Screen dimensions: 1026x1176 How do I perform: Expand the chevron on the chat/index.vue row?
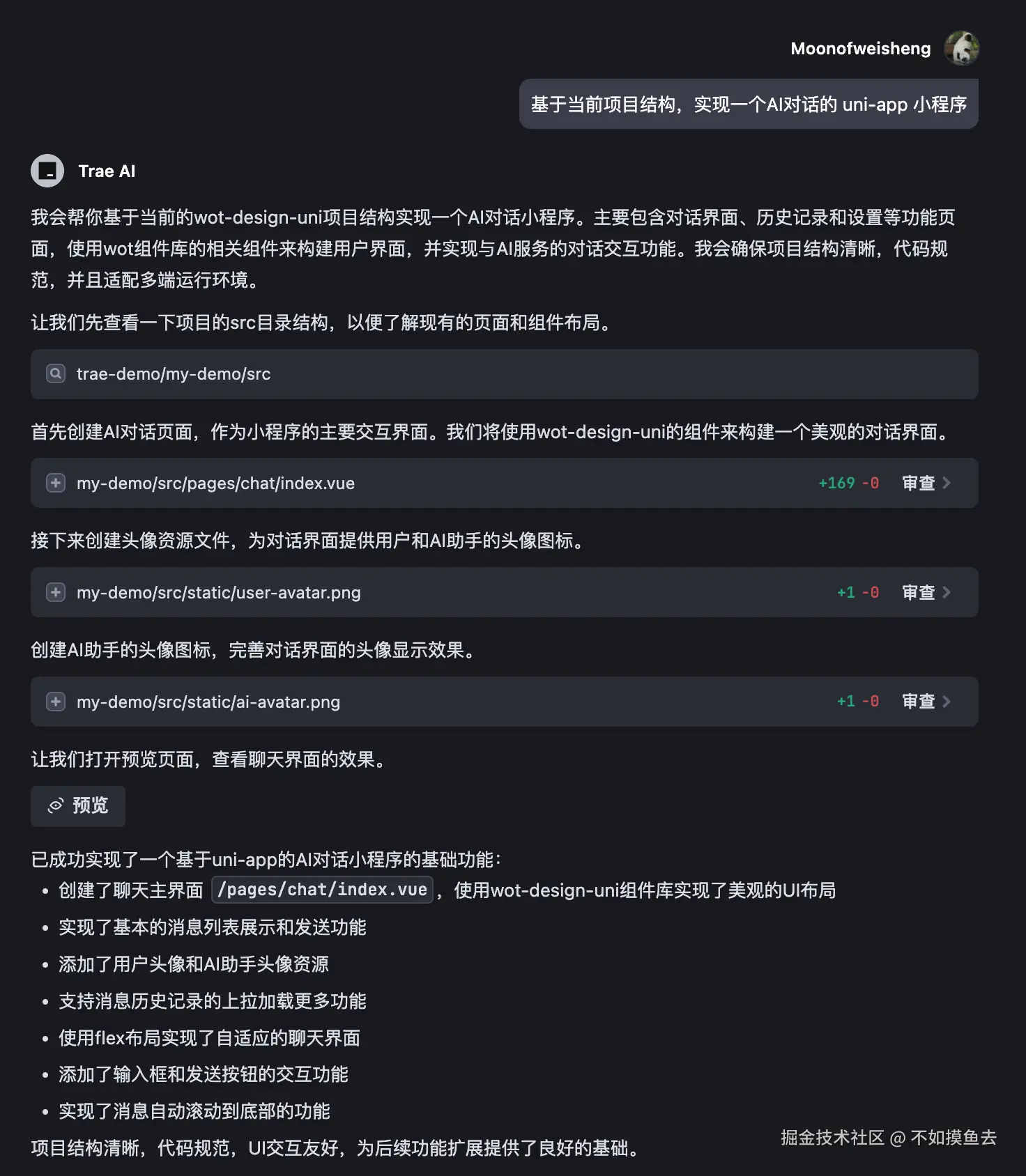click(947, 483)
